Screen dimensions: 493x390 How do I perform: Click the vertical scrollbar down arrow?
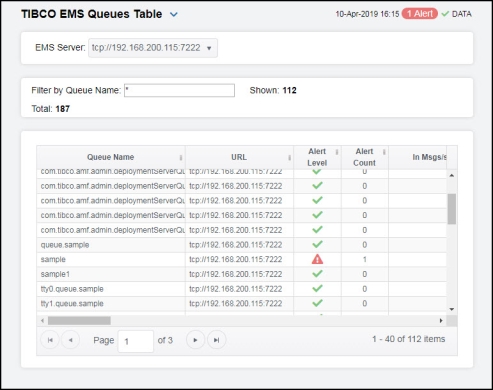click(x=452, y=309)
